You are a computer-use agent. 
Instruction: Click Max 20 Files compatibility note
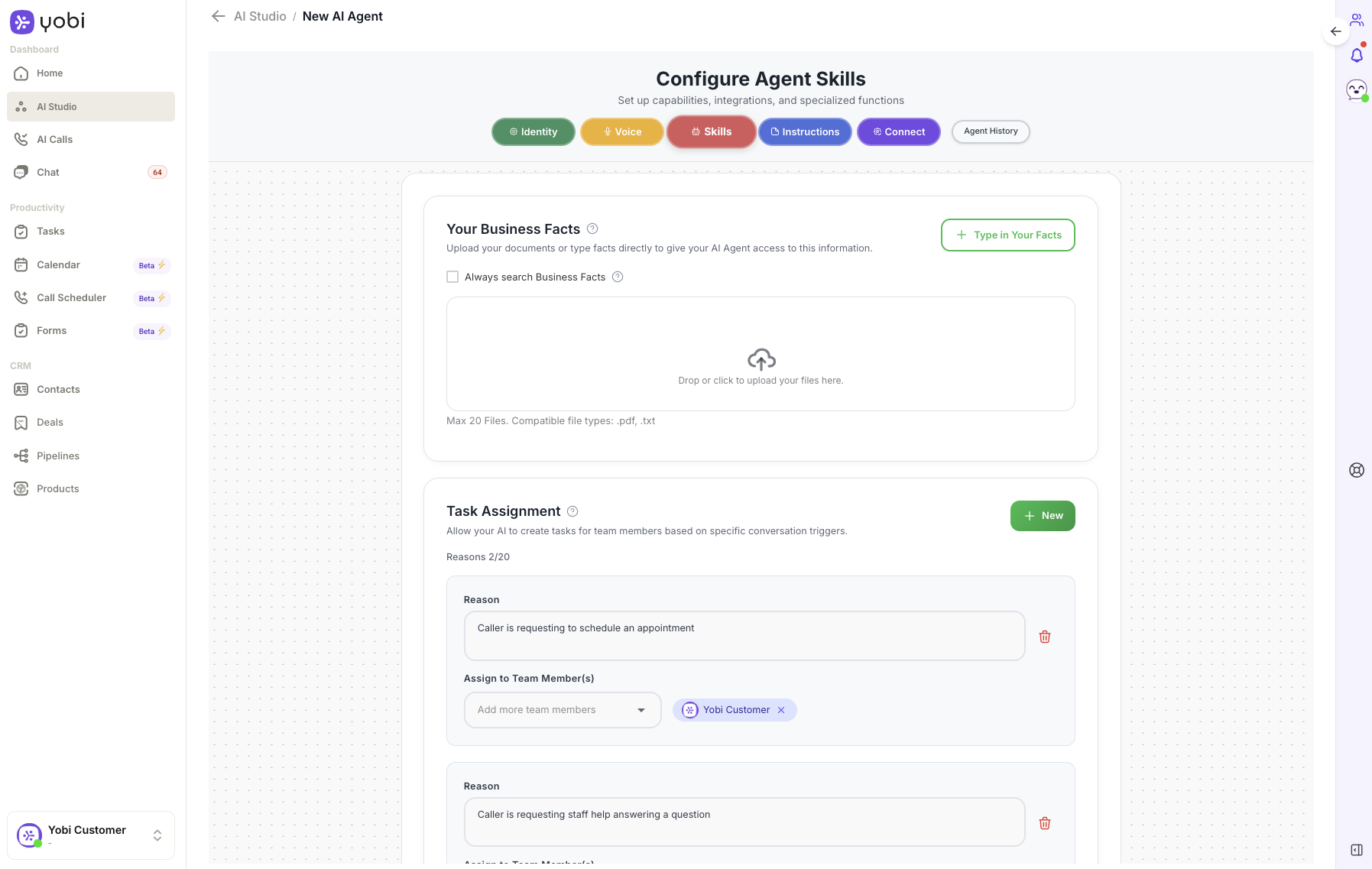[550, 421]
